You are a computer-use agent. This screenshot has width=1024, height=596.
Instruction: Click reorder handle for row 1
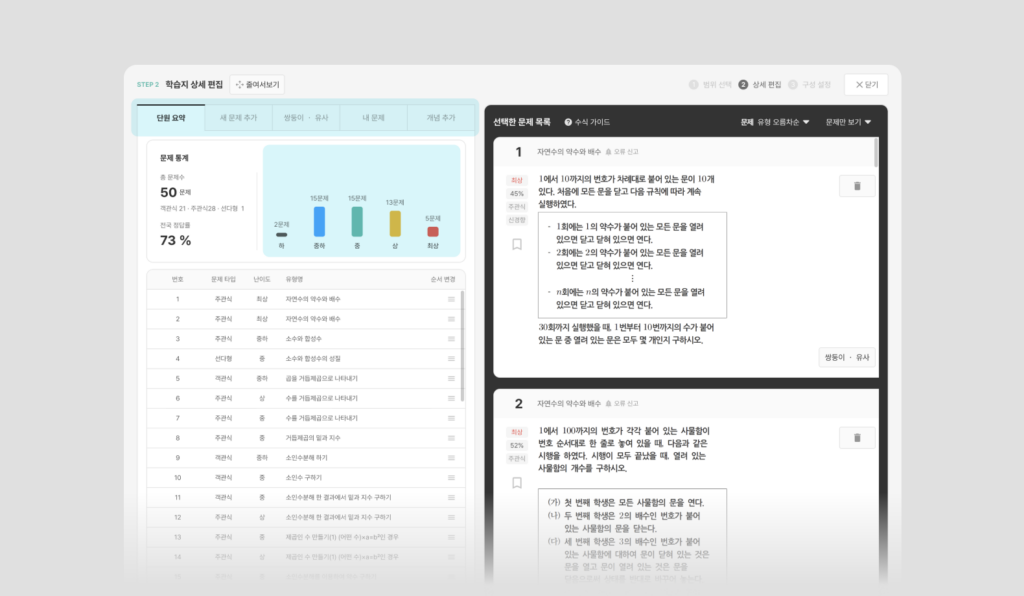451,299
